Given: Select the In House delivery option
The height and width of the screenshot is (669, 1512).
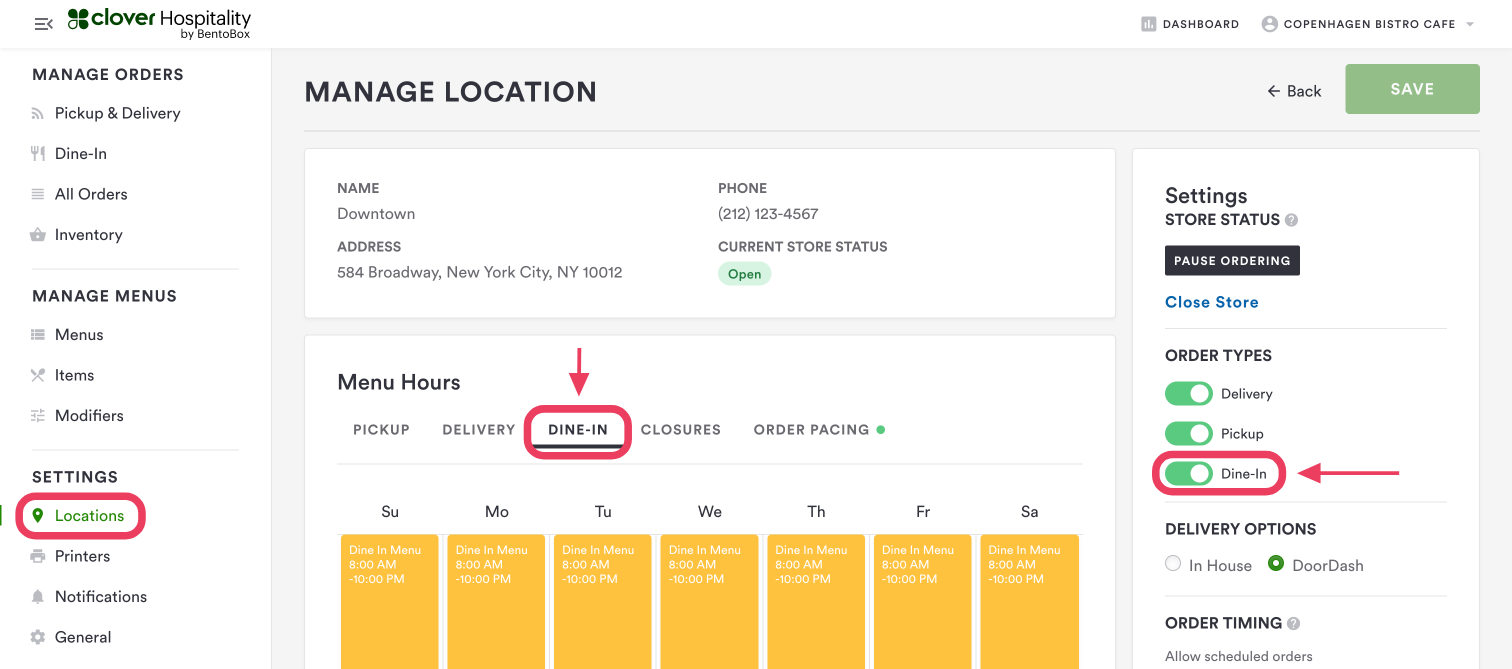Looking at the screenshot, I should pos(1173,564).
